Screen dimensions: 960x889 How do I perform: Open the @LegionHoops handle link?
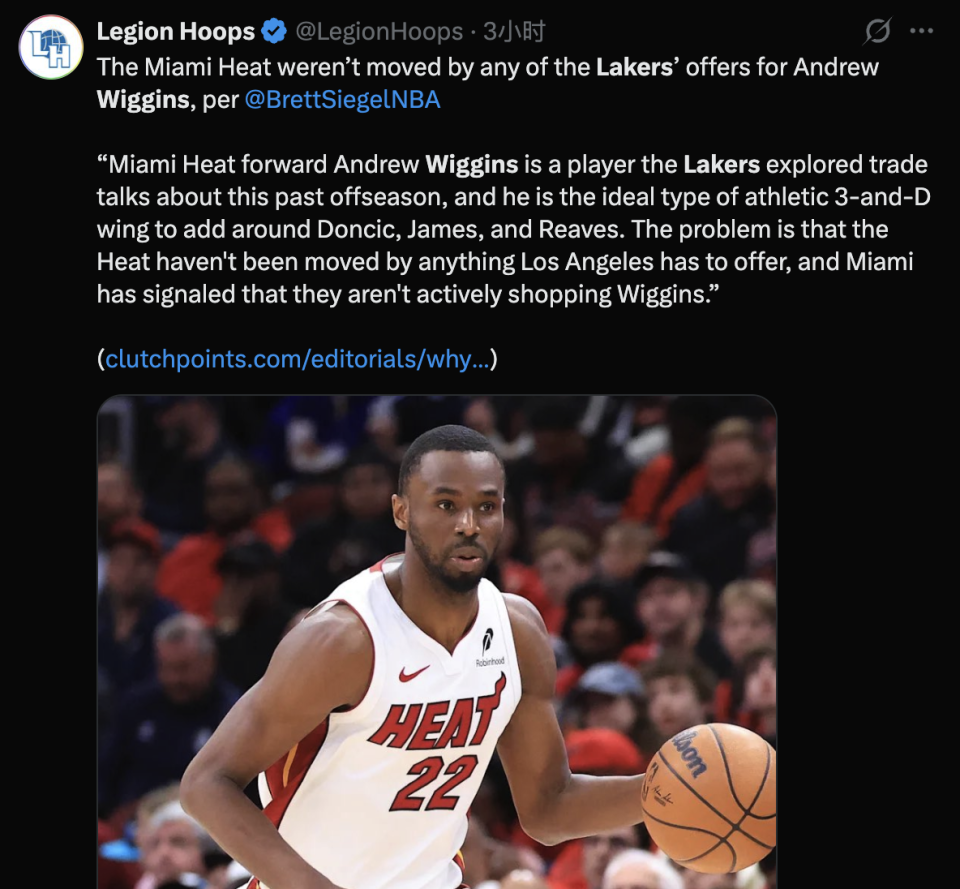379,31
